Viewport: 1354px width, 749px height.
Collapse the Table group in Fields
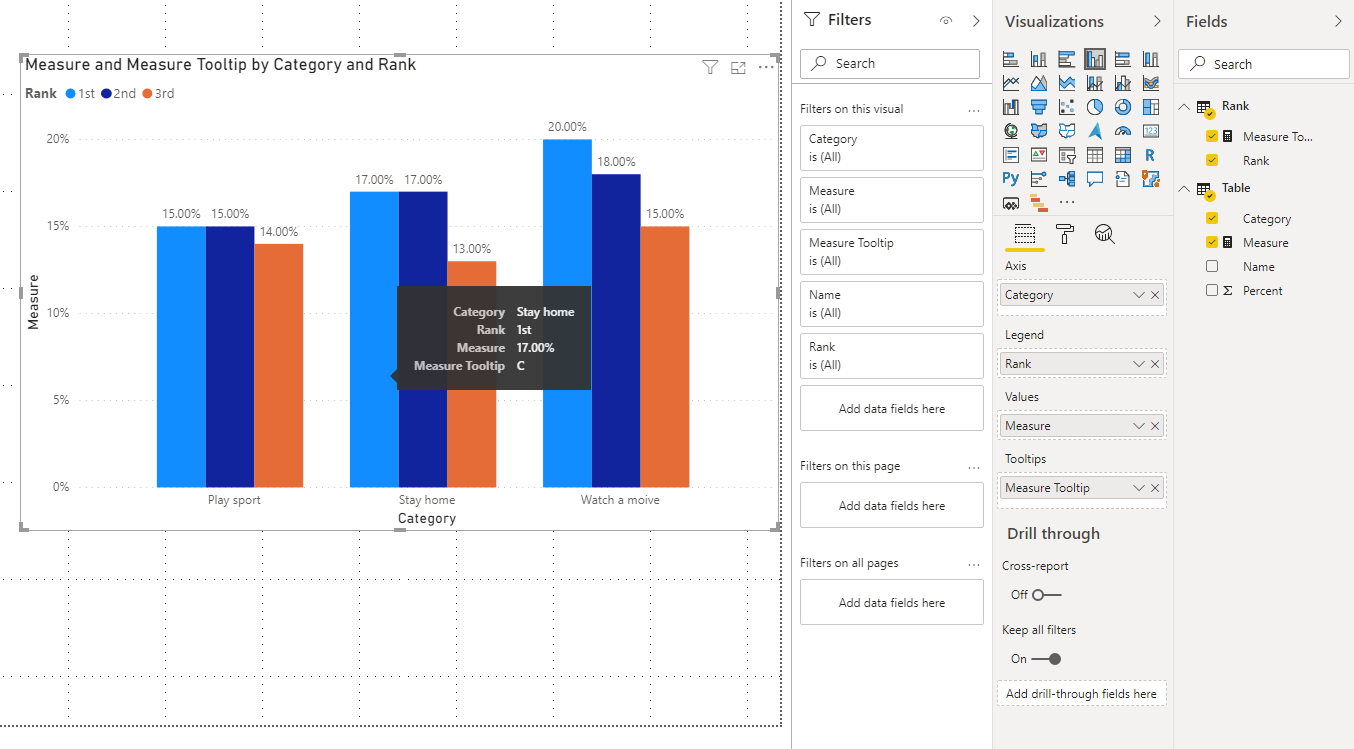tap(1185, 188)
